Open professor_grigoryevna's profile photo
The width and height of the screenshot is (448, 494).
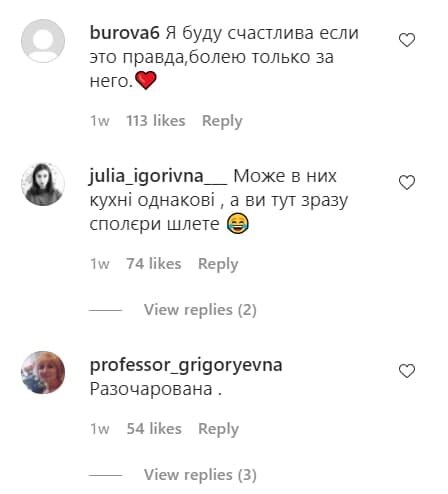(43, 372)
